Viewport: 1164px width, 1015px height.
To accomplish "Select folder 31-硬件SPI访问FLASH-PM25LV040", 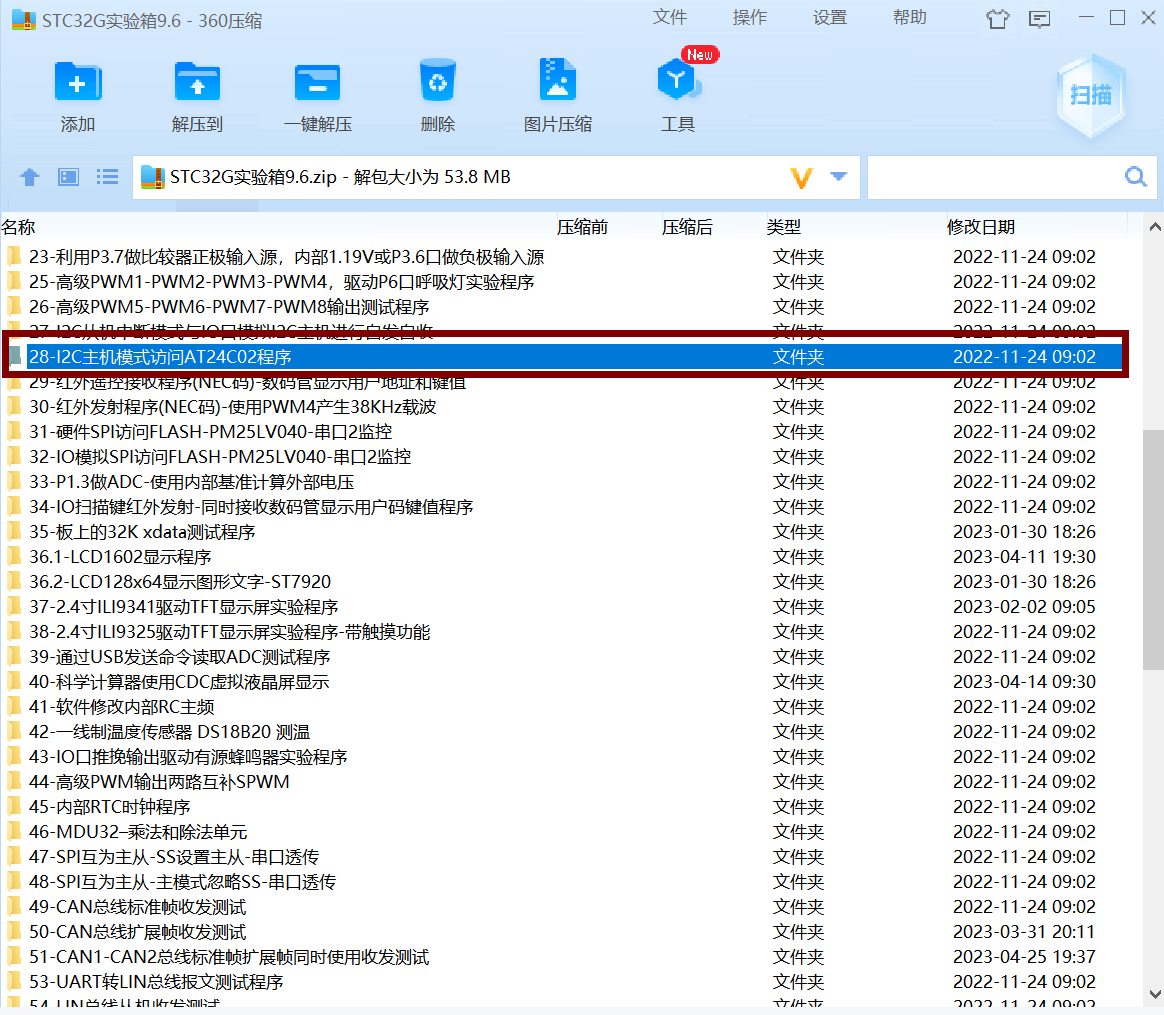I will [210, 431].
